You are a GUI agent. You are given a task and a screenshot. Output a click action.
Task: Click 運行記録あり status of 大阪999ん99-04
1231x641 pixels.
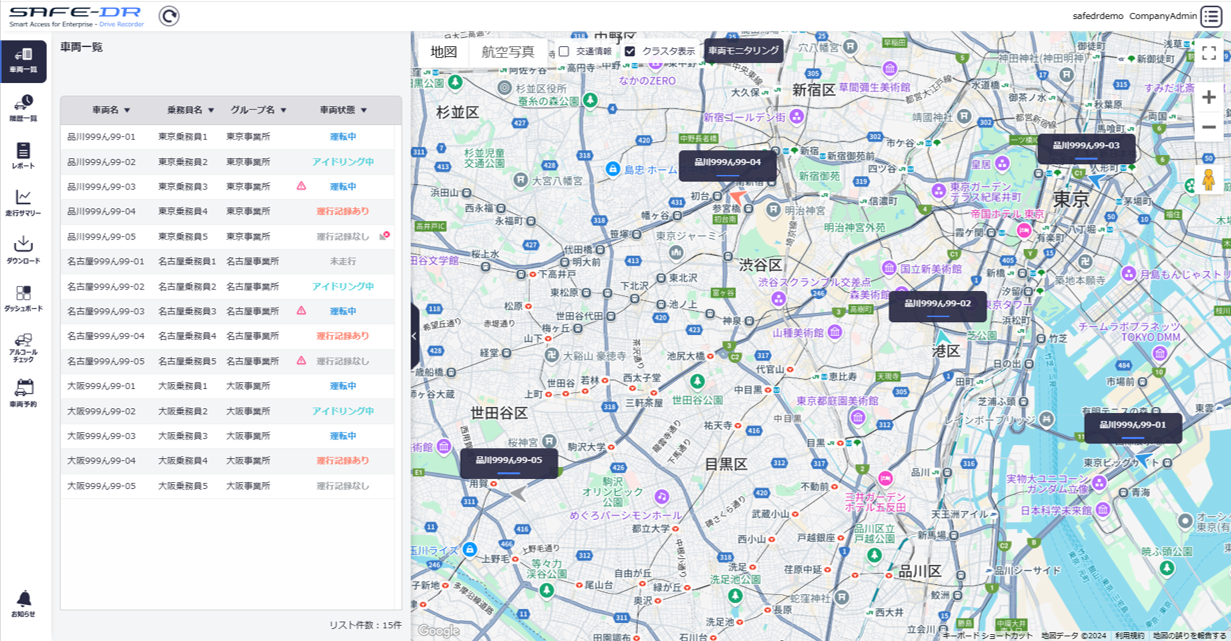click(343, 461)
